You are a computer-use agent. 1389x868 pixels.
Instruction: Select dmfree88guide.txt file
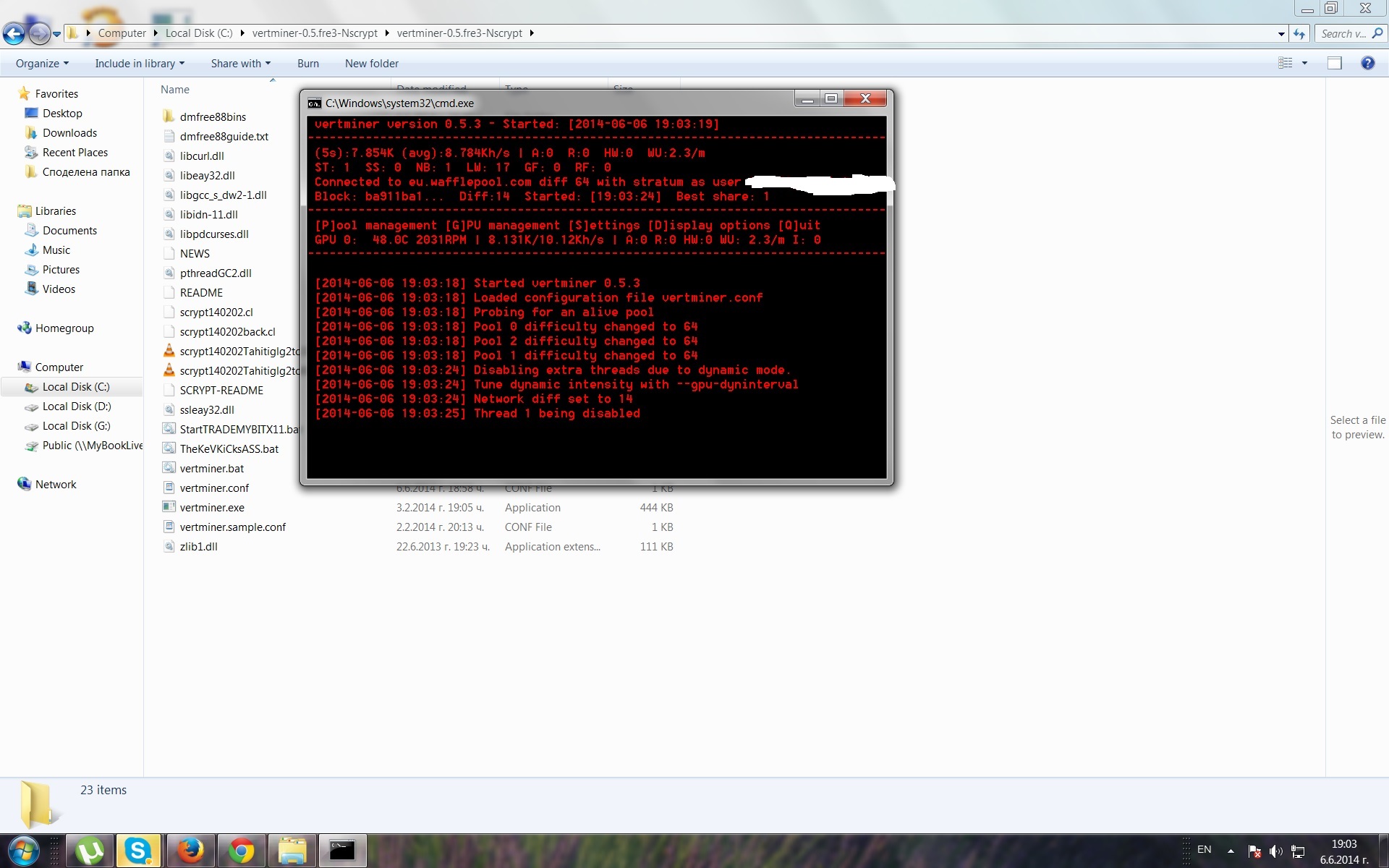click(x=224, y=137)
